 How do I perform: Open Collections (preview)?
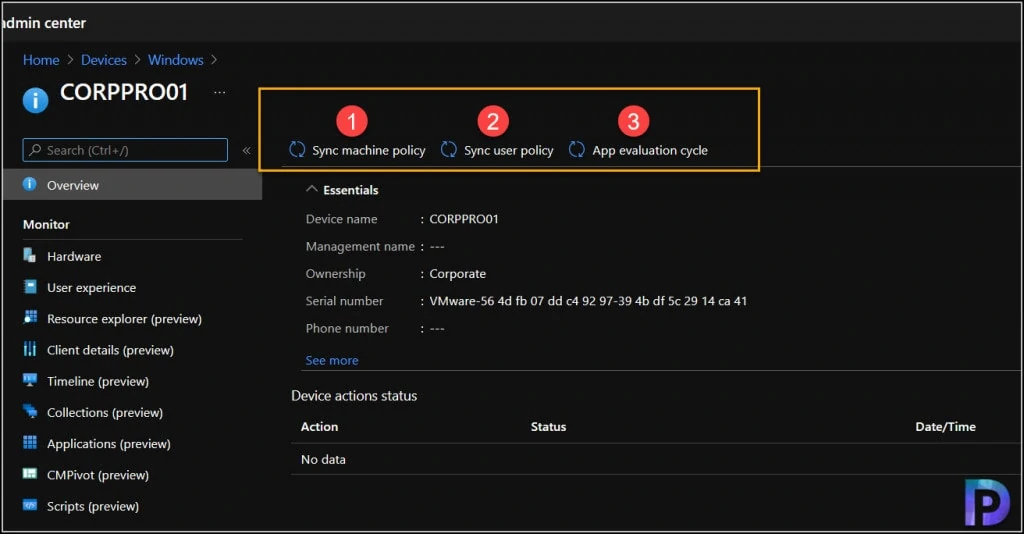tap(105, 413)
